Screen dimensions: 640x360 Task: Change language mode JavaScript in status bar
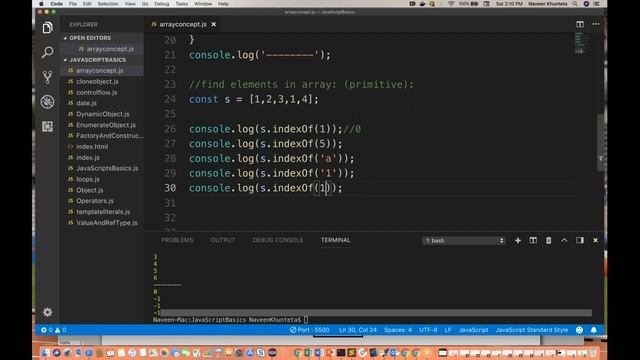point(473,330)
